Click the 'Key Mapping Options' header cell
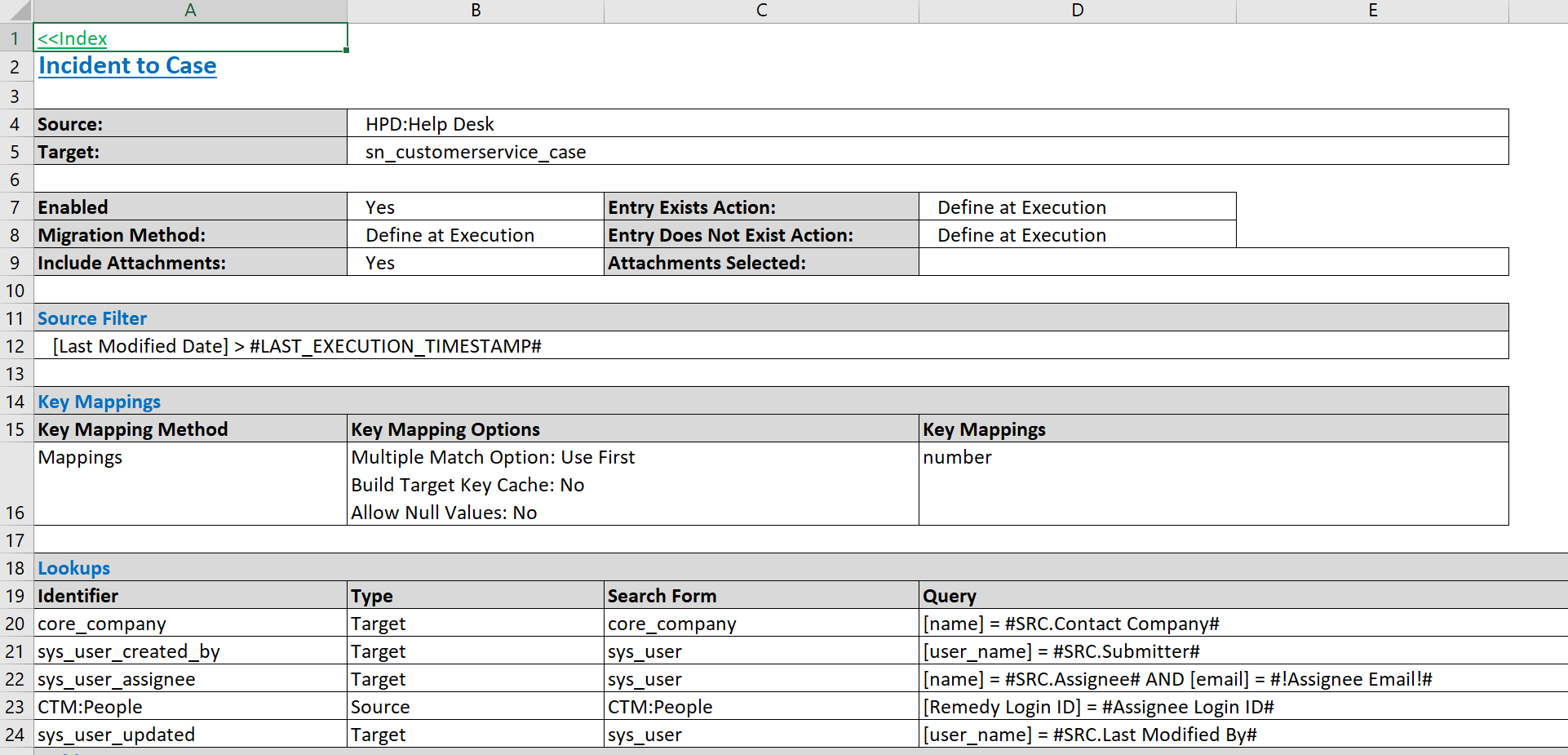 pyautogui.click(x=633, y=429)
